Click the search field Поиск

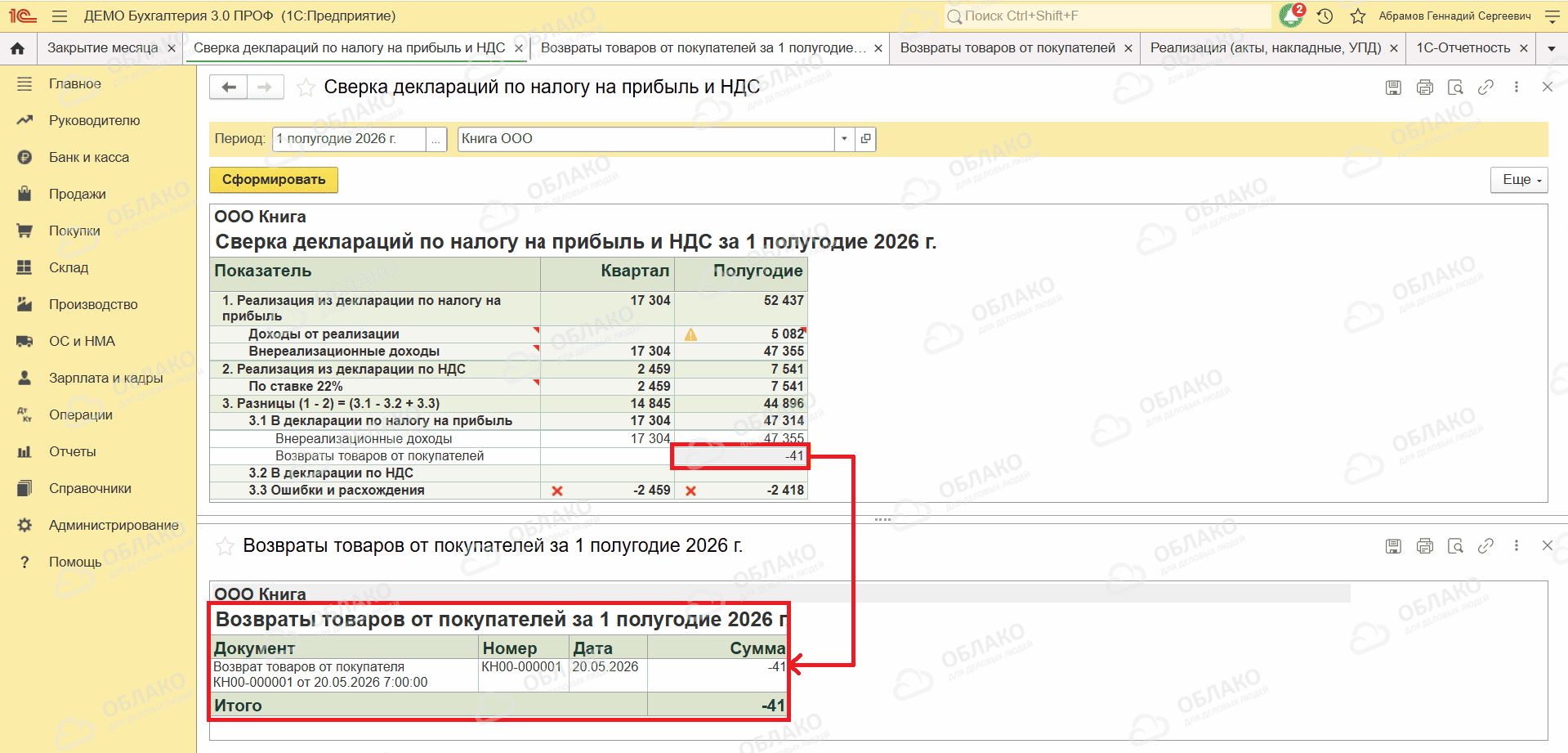click(1107, 16)
